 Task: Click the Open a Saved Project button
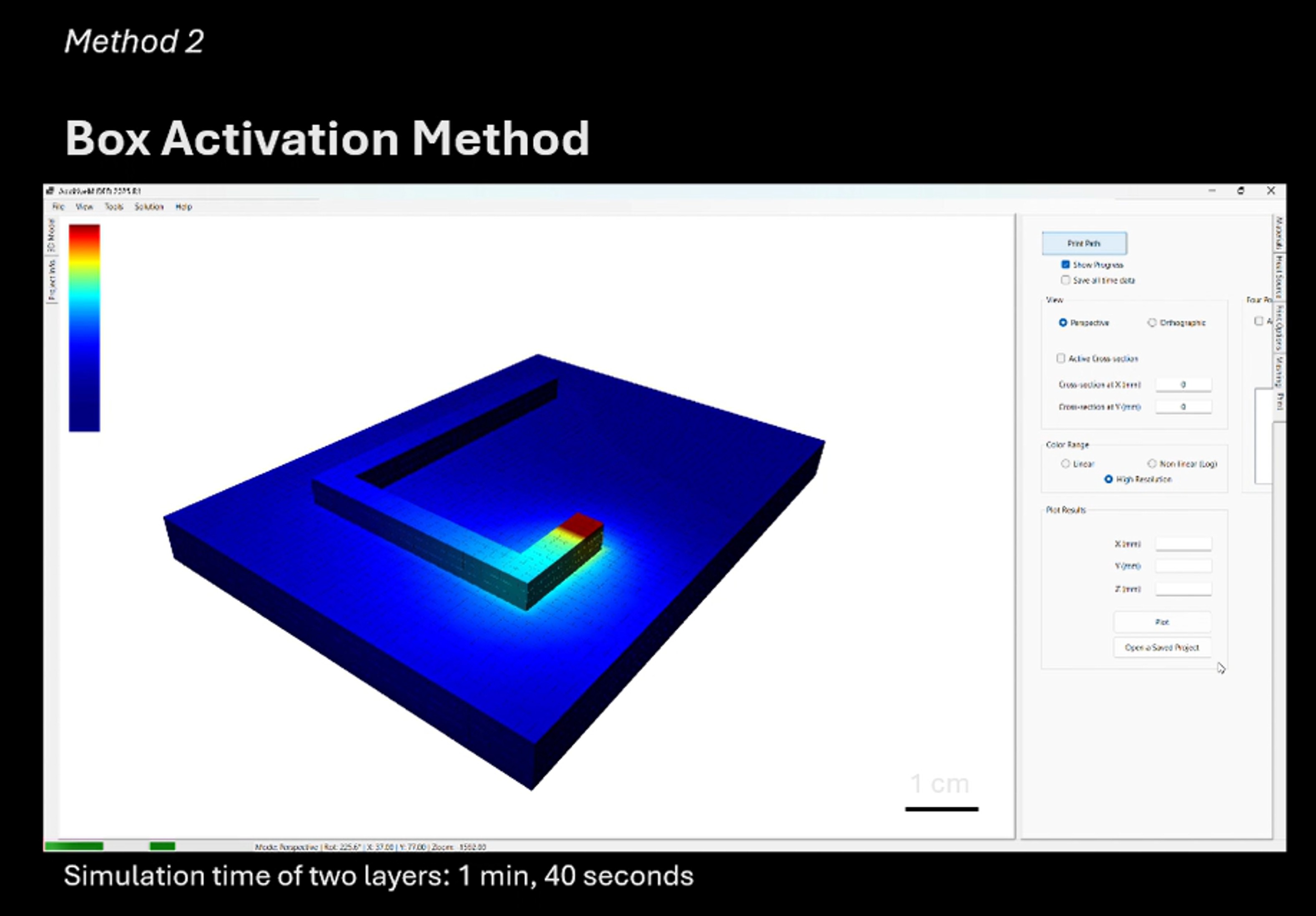coord(1162,648)
